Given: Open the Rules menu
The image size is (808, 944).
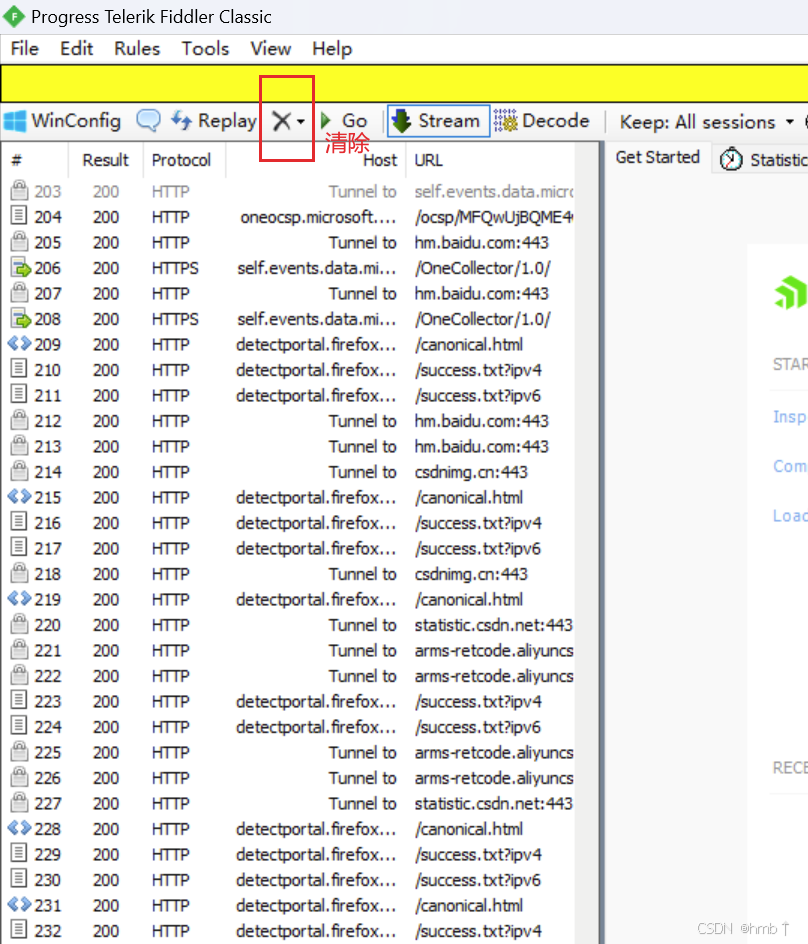Looking at the screenshot, I should tap(137, 49).
